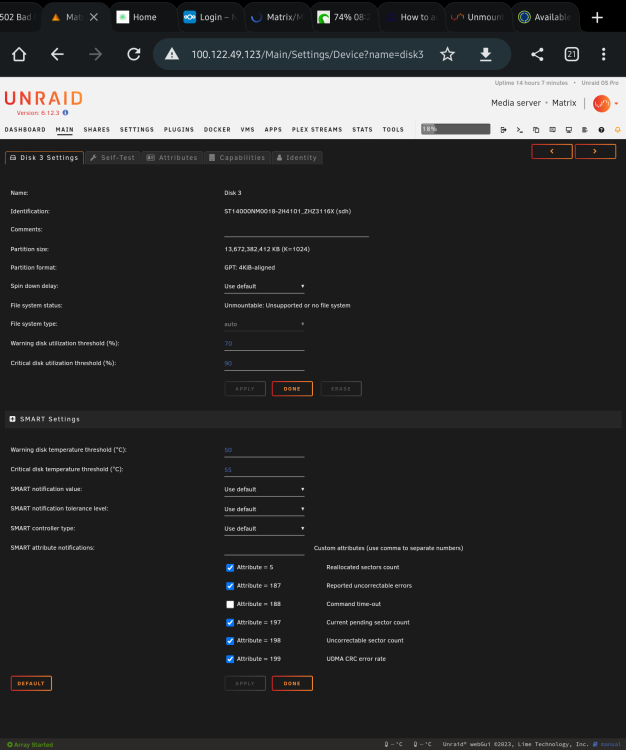Click the info monitor icon in header
This screenshot has height=750, width=626.
click(x=569, y=130)
